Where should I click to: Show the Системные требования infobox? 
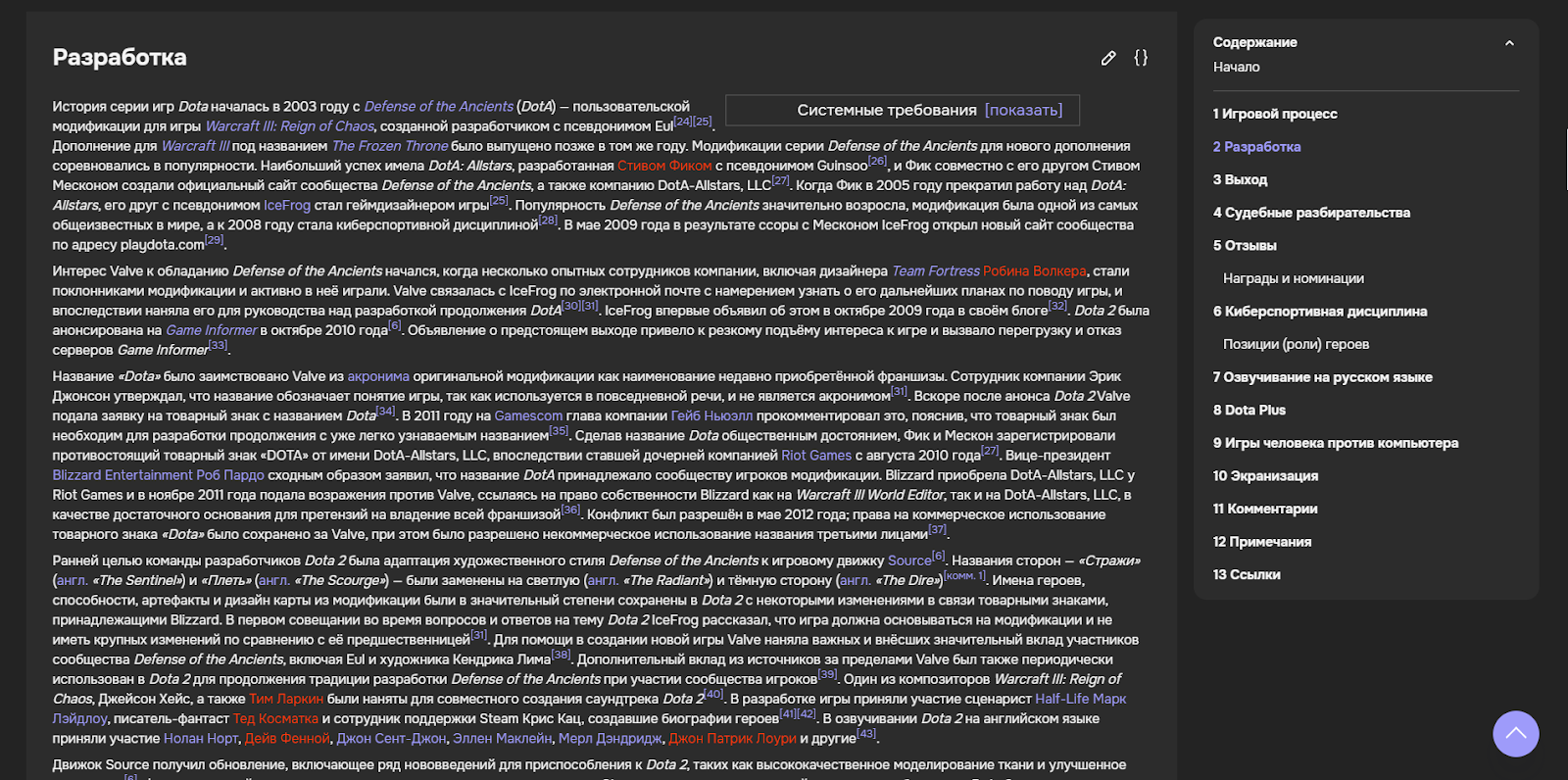[1023, 110]
